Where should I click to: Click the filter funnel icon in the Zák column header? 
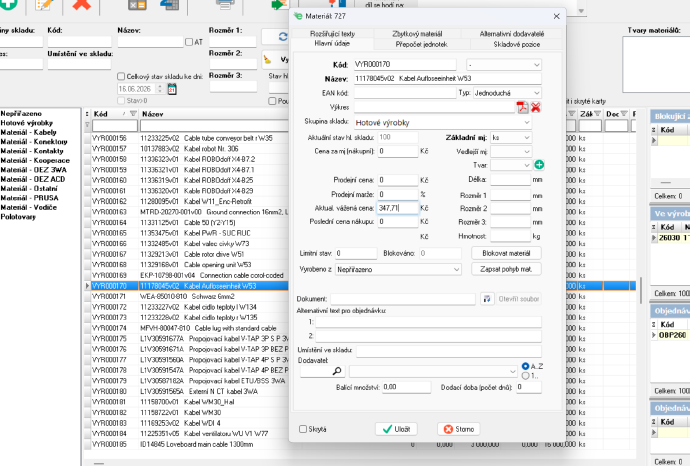coord(598,114)
